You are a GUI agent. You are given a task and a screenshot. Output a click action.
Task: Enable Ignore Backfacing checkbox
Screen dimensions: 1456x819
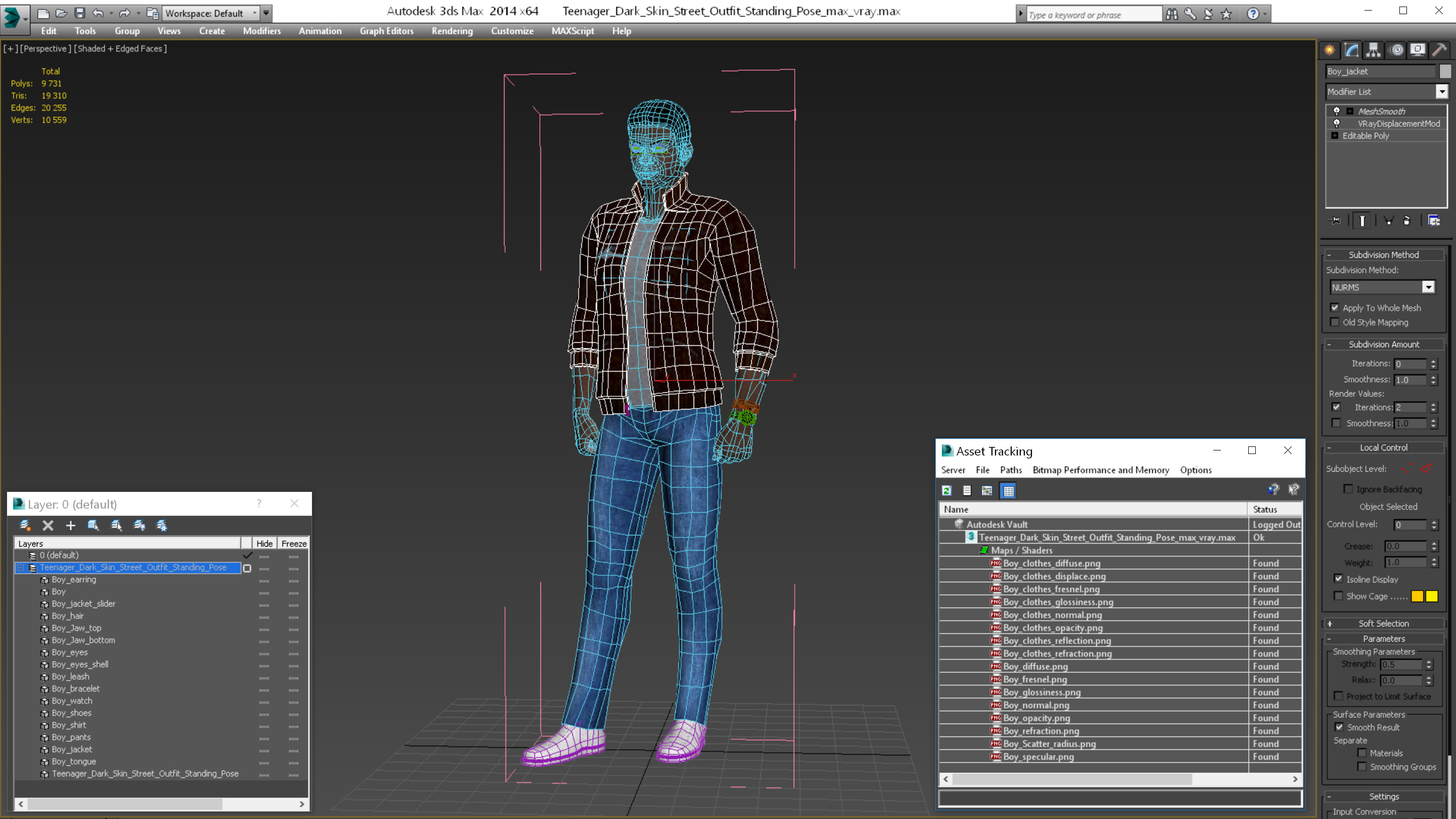[1349, 489]
